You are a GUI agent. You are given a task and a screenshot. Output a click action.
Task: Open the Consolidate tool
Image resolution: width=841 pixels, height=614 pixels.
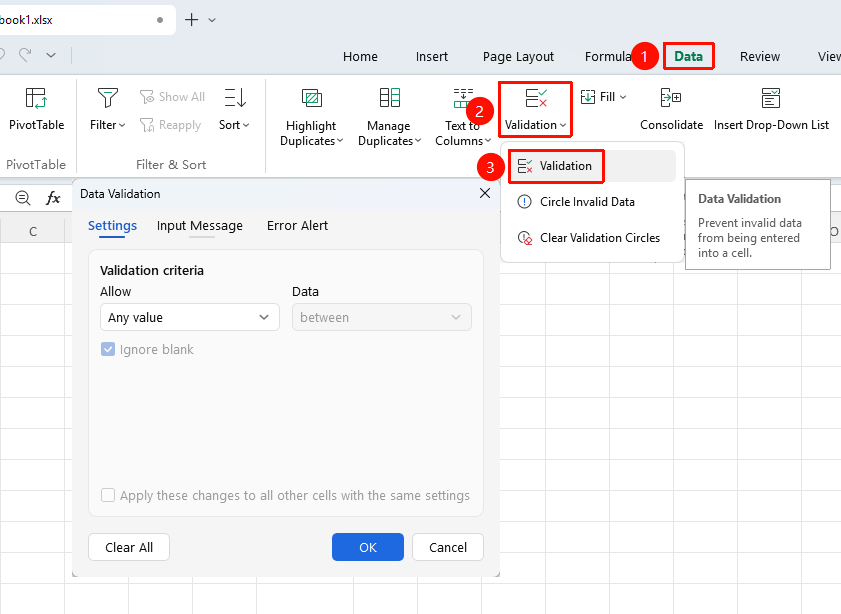click(671, 110)
